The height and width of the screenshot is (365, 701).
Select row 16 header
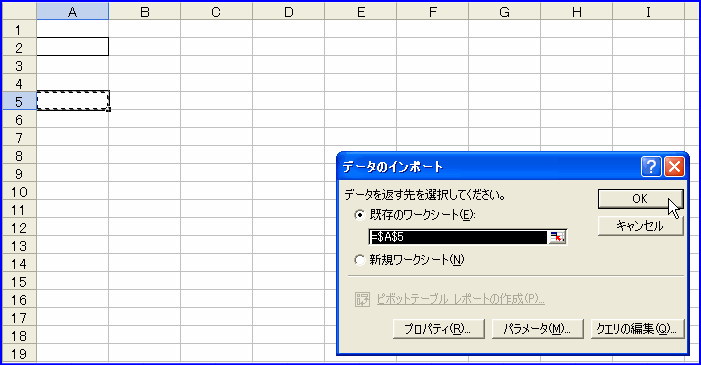[x=19, y=299]
